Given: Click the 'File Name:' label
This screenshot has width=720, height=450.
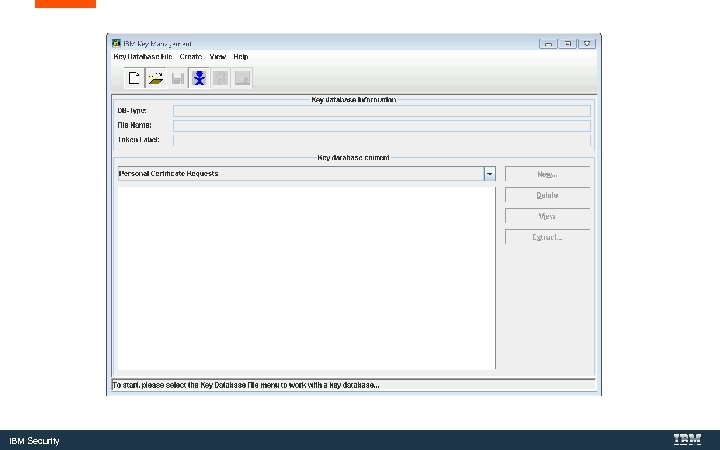Looking at the screenshot, I should (135, 125).
